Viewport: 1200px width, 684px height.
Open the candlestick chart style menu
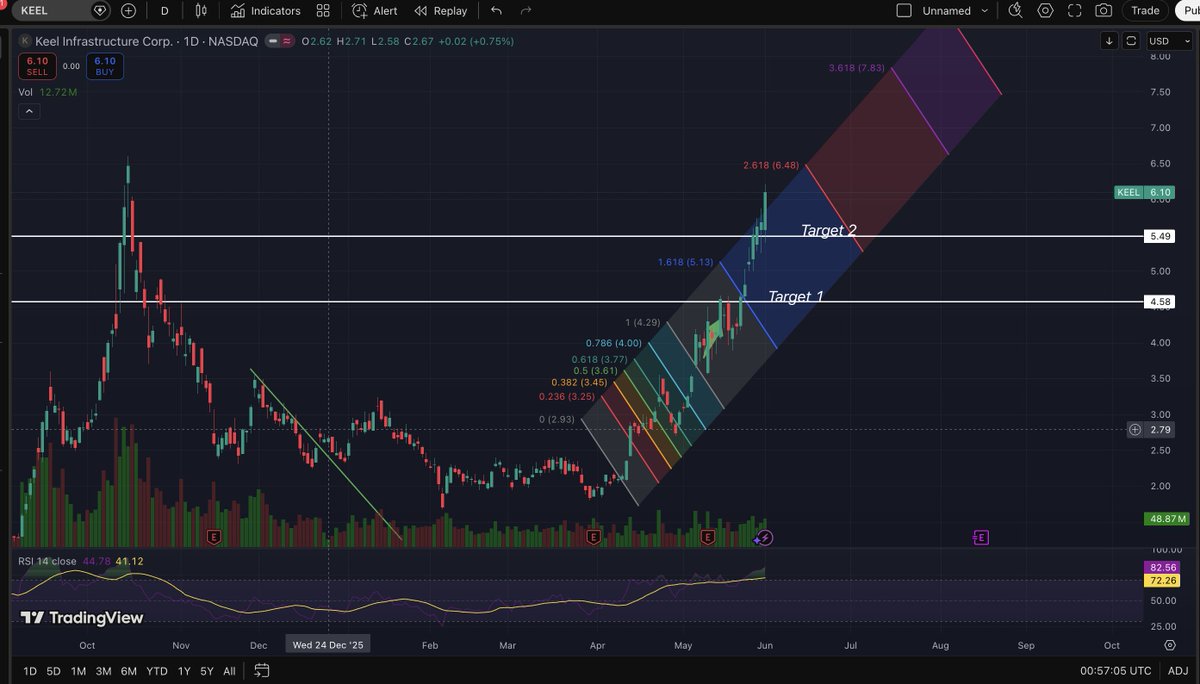coord(202,11)
